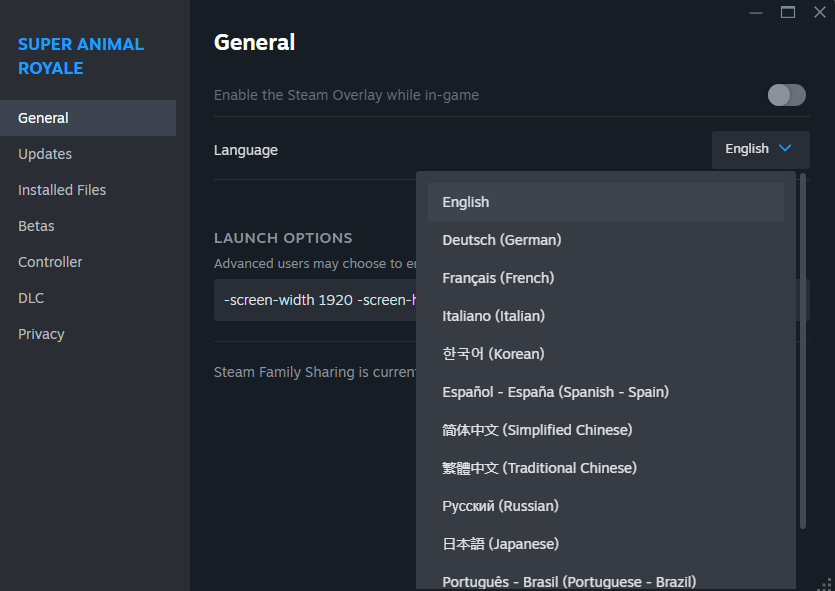Click the General page heading

click(x=254, y=42)
